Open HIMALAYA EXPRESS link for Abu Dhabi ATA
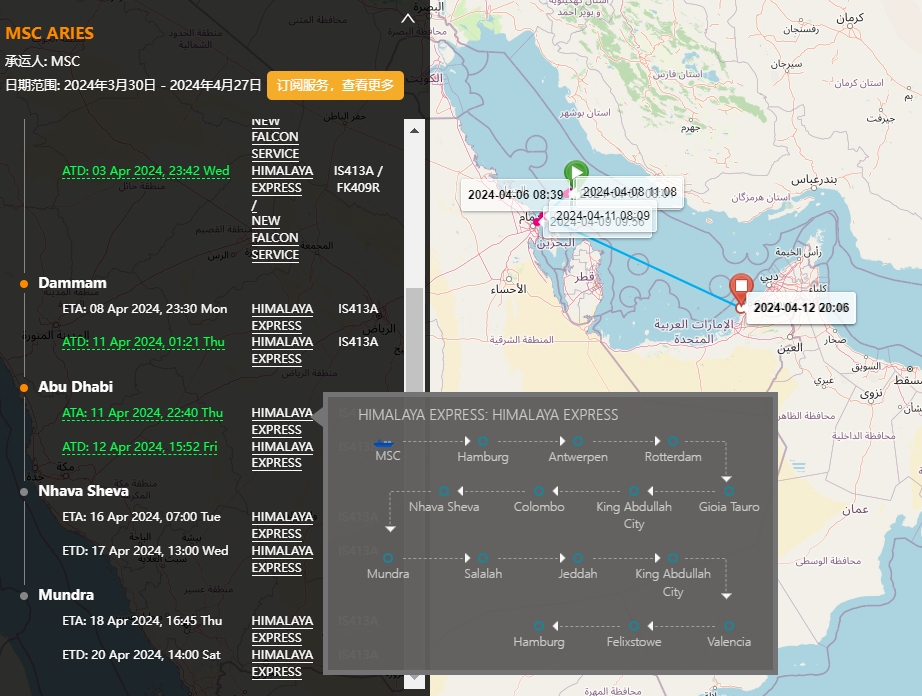 point(282,421)
